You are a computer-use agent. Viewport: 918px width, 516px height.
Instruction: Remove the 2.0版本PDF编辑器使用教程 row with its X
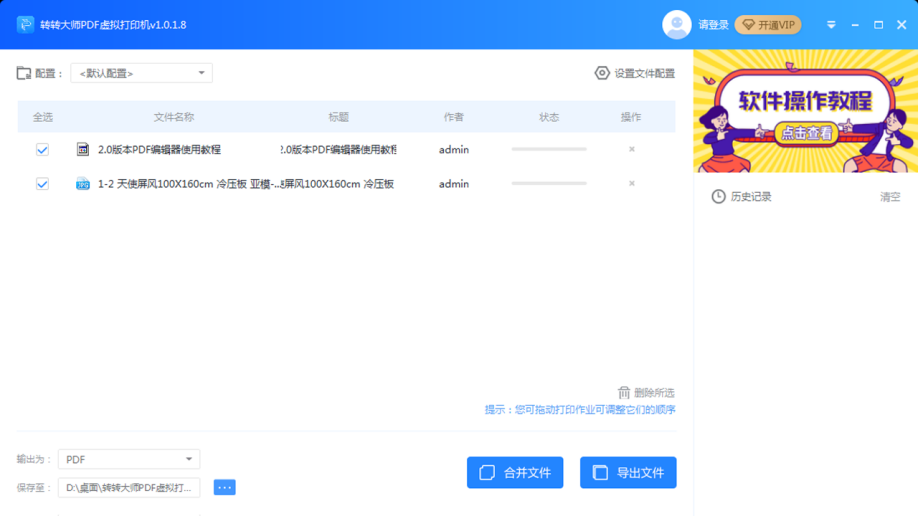(x=632, y=149)
